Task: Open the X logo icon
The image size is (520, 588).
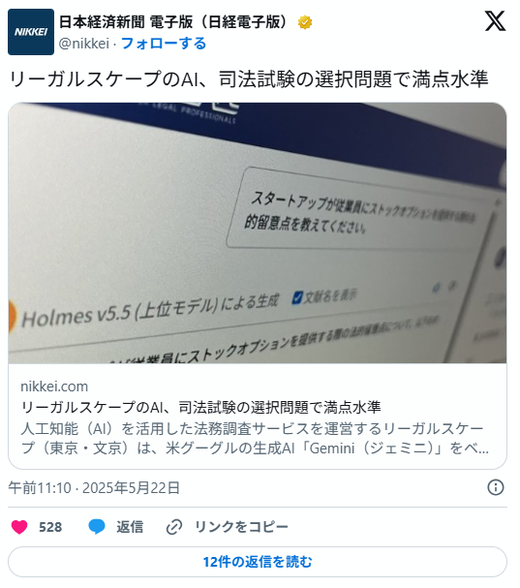Action: pyautogui.click(x=495, y=21)
